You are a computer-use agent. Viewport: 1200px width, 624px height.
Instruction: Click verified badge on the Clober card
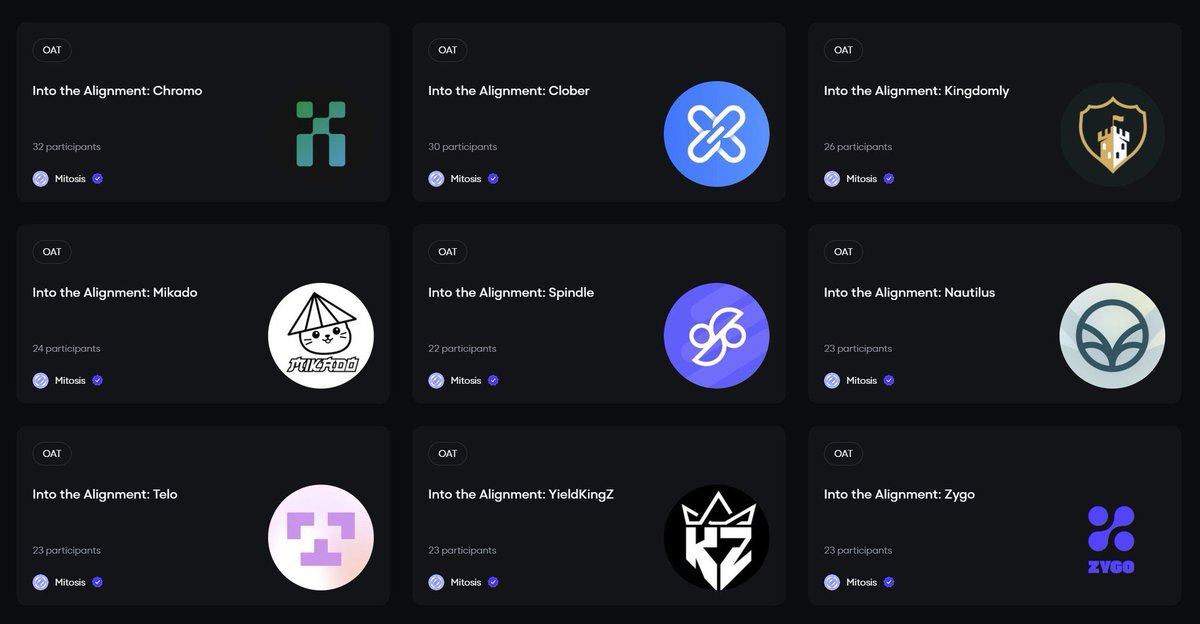coord(493,179)
